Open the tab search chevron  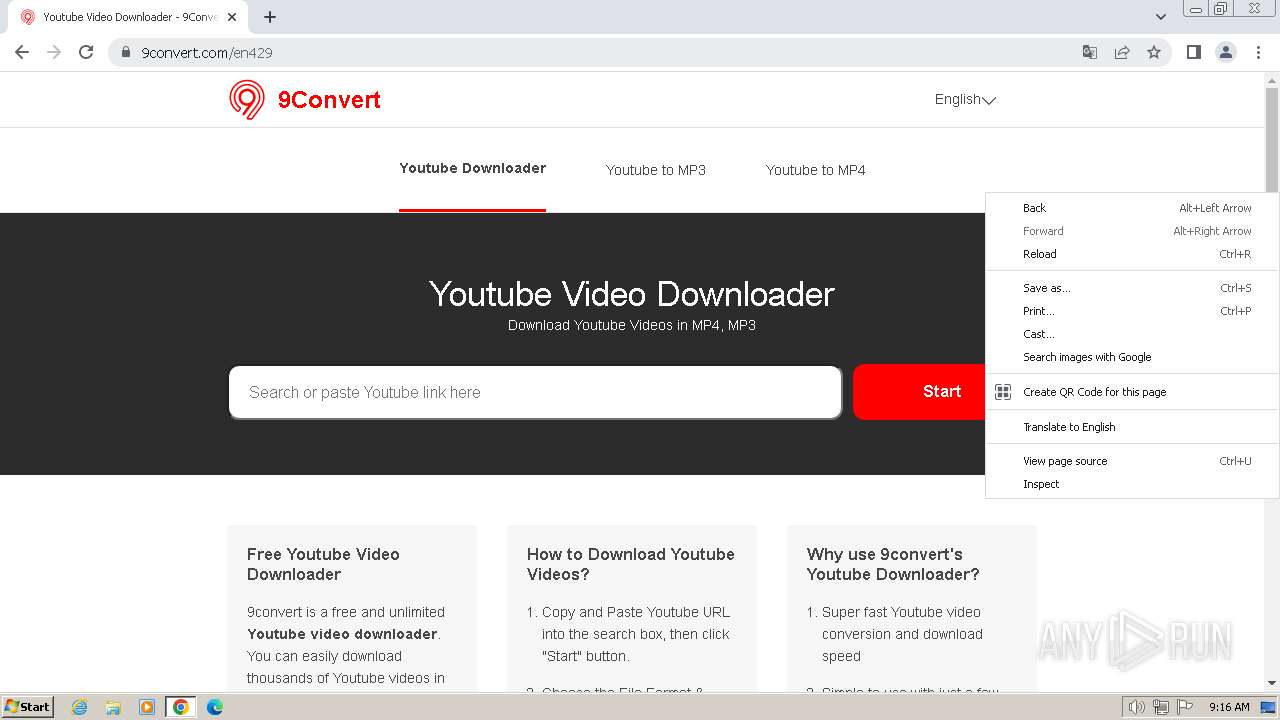point(1160,17)
